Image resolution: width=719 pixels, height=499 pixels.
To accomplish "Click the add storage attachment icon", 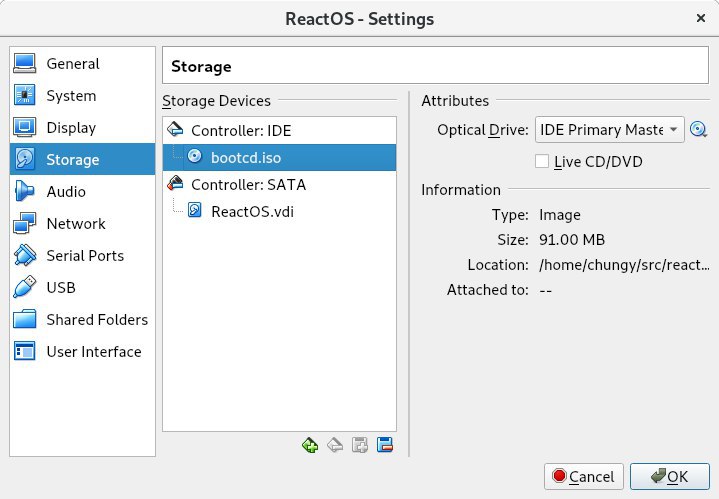I will tap(360, 446).
